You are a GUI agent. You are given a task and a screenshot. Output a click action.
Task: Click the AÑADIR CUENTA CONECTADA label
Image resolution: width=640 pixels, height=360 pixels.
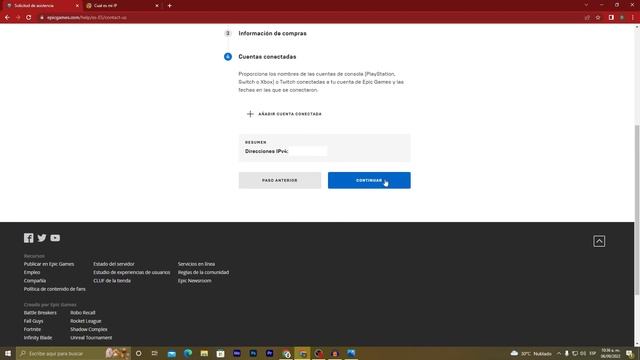290,114
